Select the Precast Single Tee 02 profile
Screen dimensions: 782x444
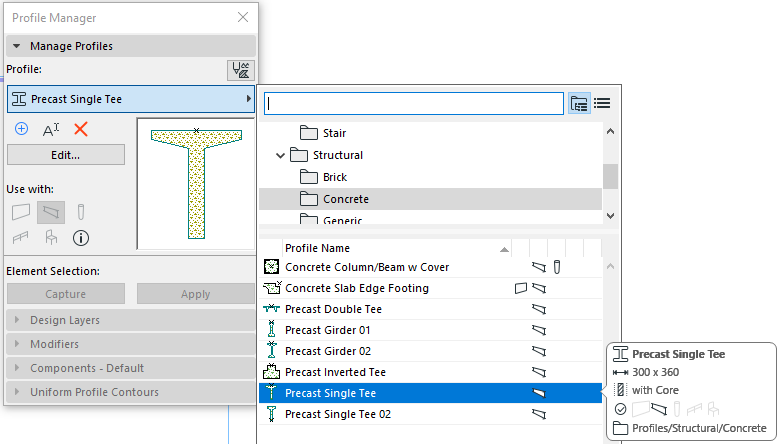tap(431, 414)
